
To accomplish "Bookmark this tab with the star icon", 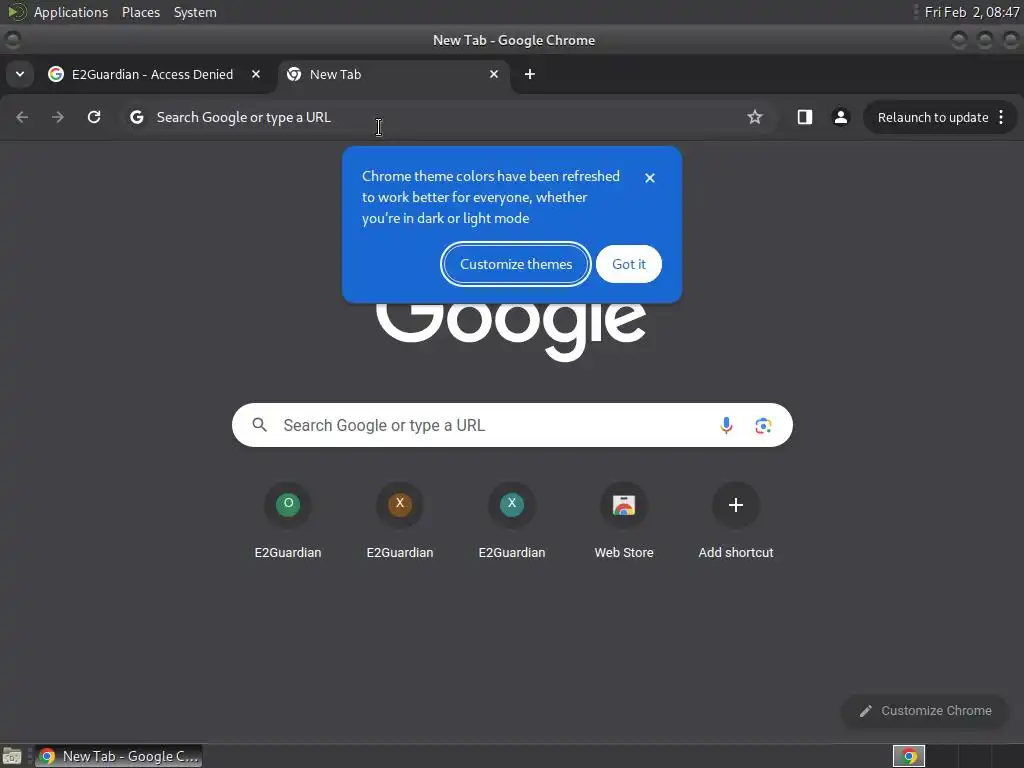I will tap(755, 118).
